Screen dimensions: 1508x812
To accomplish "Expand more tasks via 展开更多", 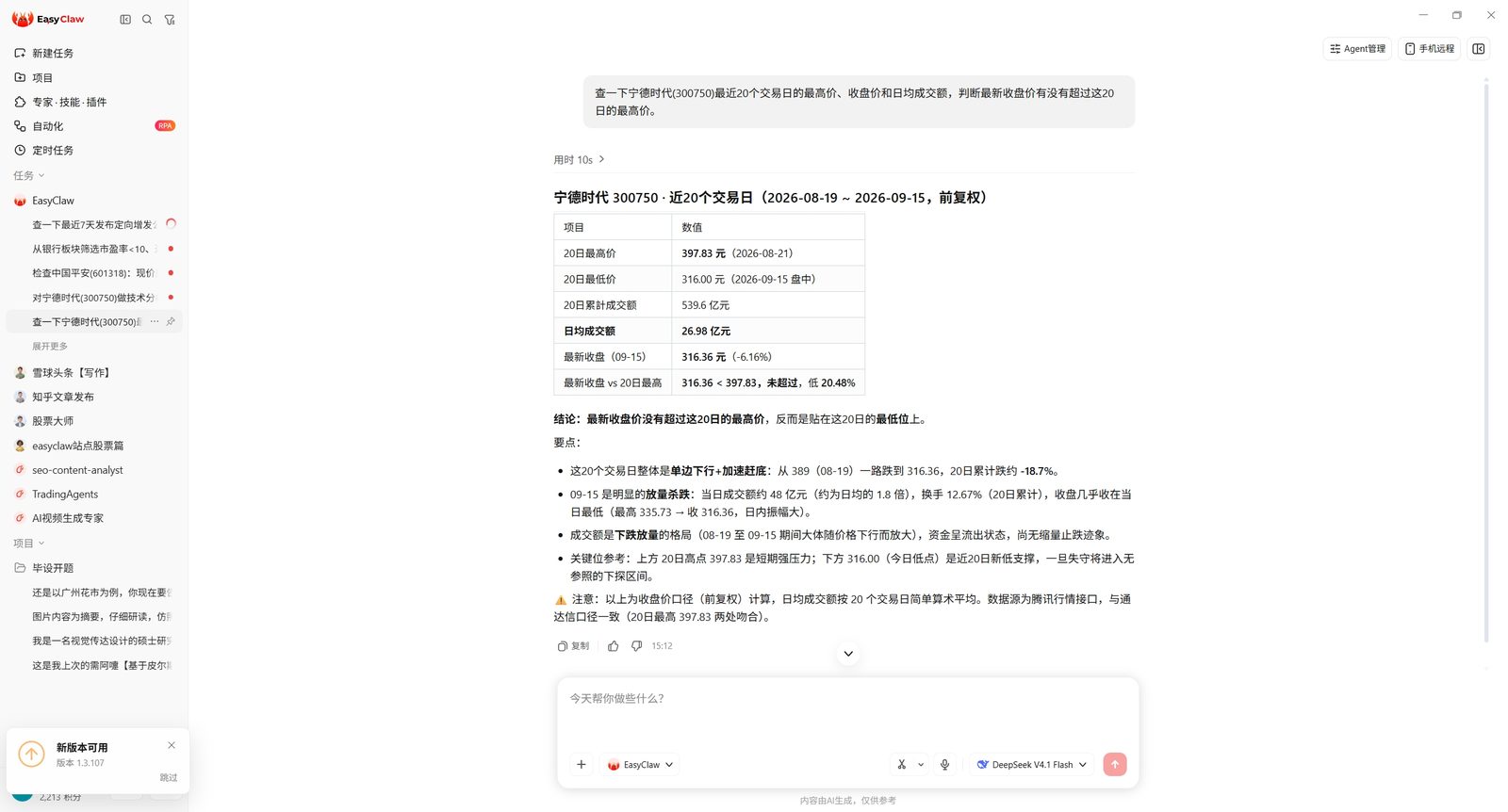I will (50, 347).
